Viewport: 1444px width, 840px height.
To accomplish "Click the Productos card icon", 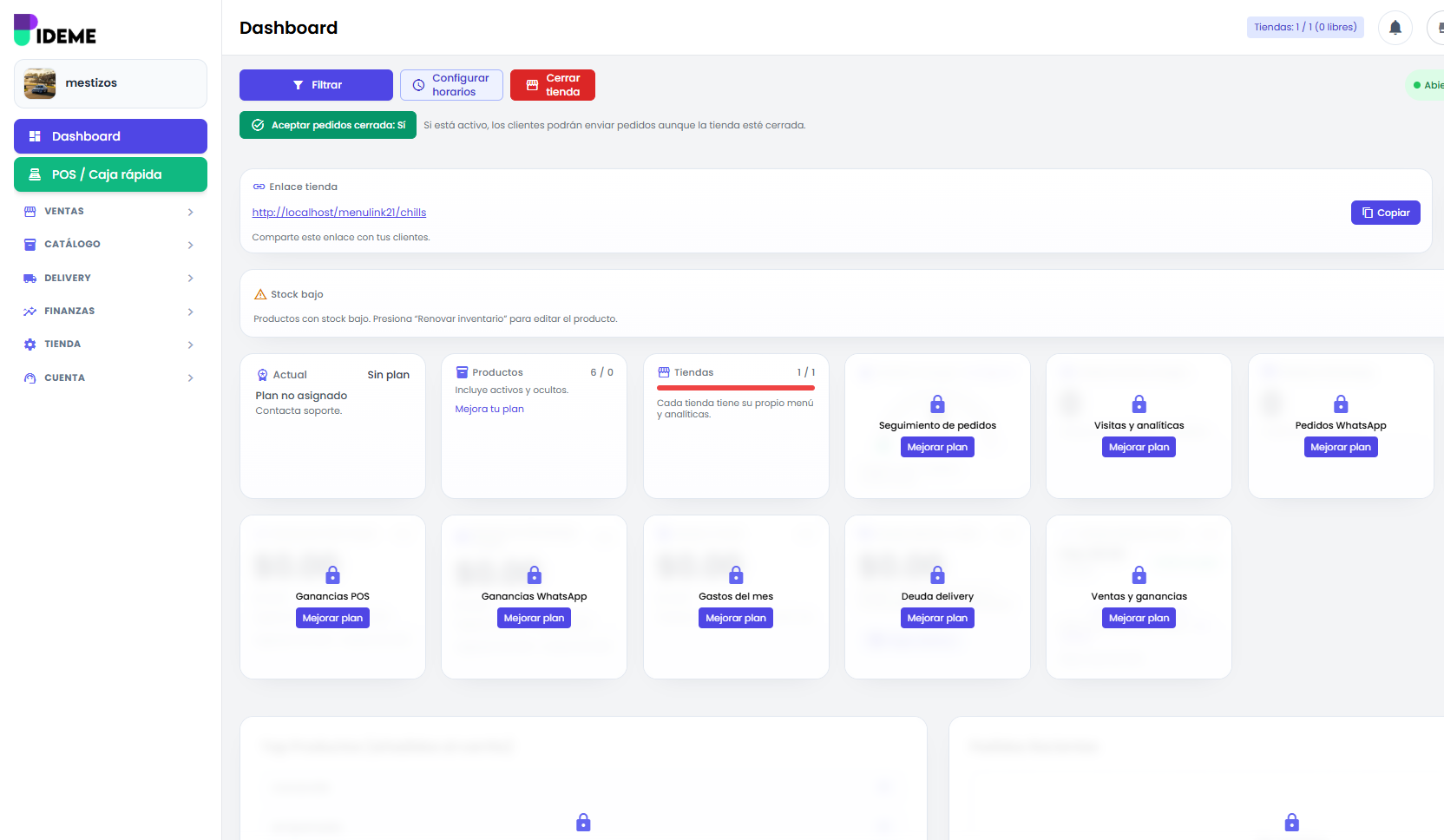I will pyautogui.click(x=462, y=373).
